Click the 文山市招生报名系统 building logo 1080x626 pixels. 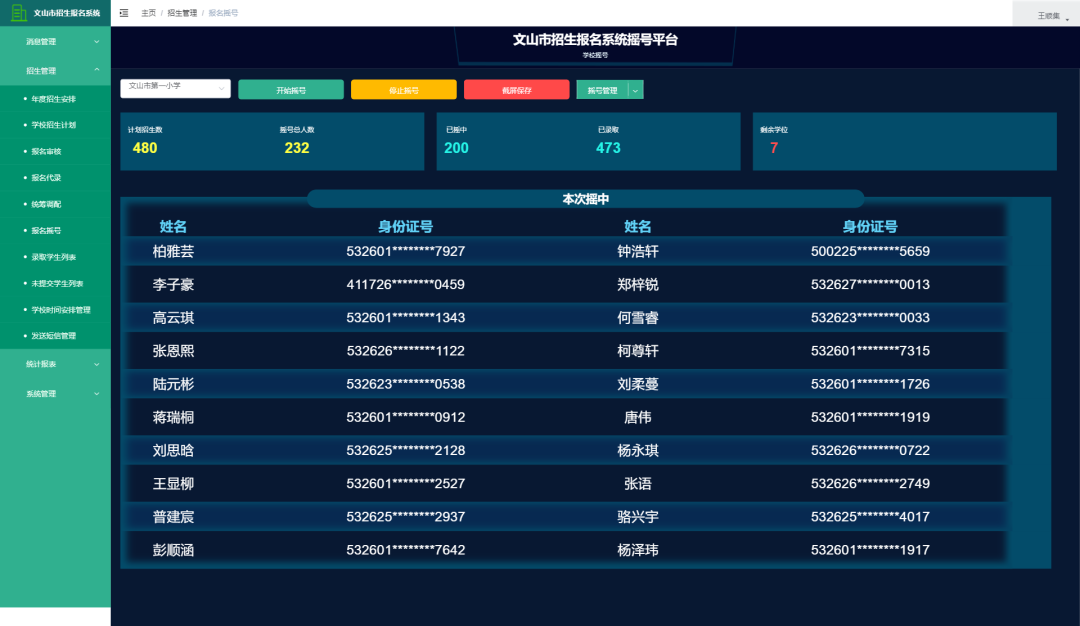coord(16,13)
